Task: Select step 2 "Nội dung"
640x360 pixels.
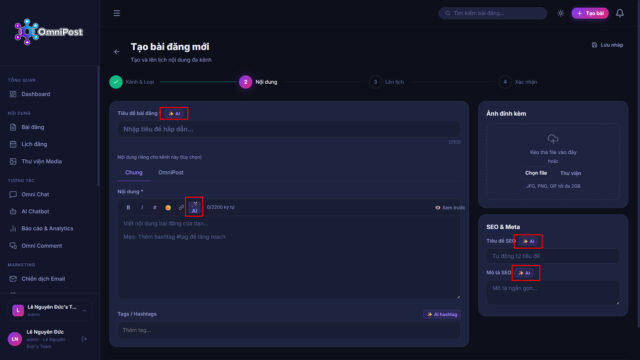Action: 258,82
